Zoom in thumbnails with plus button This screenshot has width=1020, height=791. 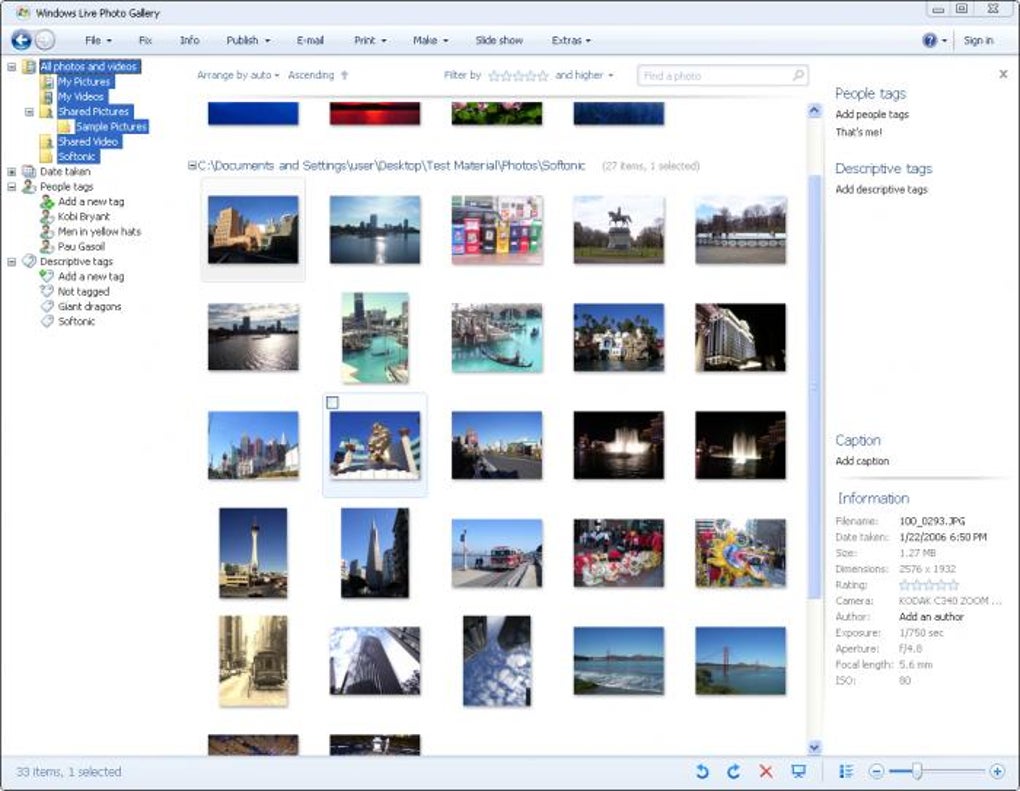click(x=997, y=771)
